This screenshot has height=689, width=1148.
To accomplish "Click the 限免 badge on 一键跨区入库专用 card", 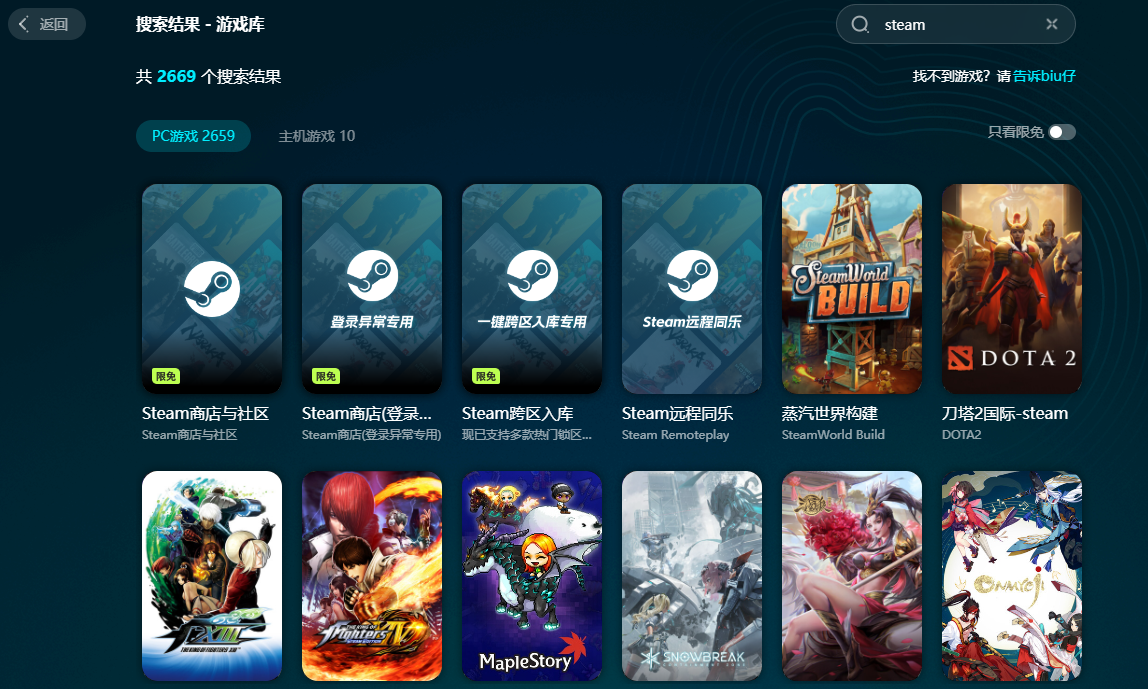I will pos(486,376).
